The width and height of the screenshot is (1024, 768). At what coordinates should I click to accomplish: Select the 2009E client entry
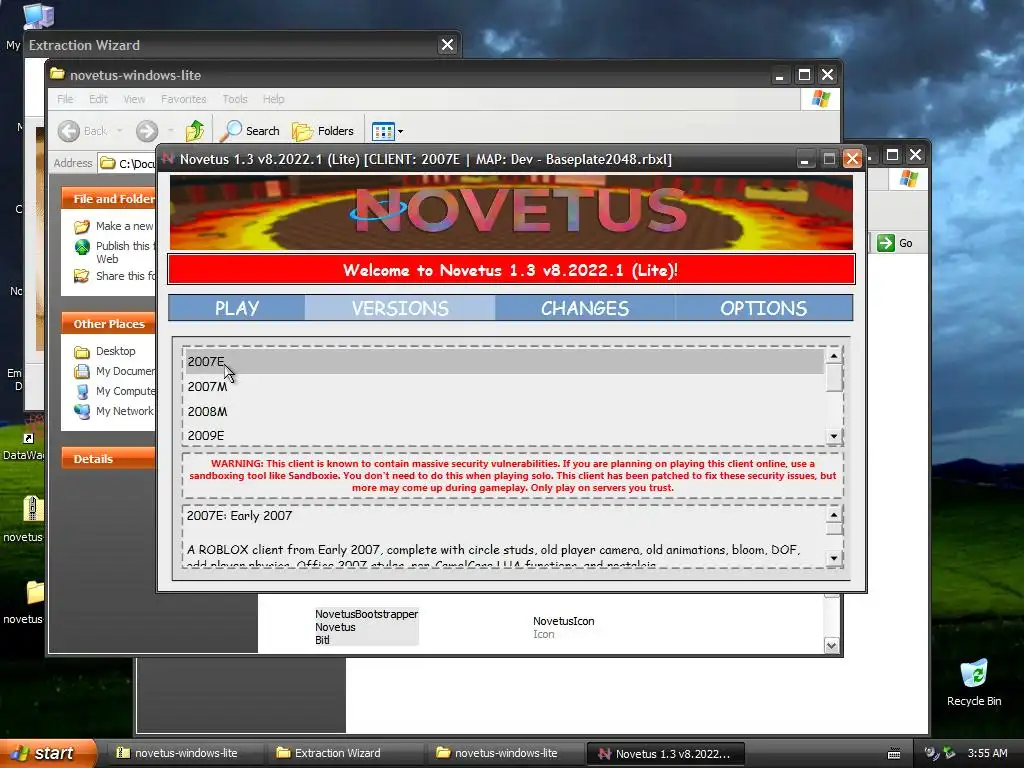tap(504, 435)
